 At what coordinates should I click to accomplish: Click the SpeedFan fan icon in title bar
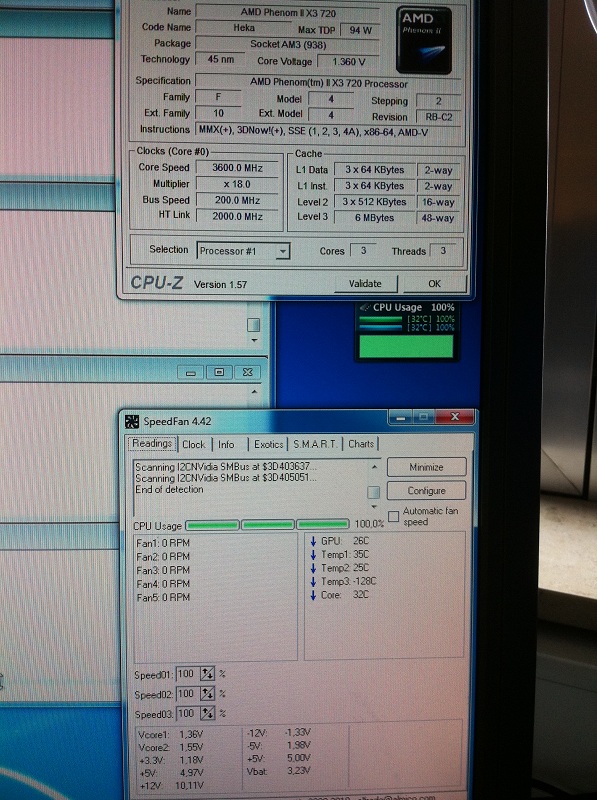coord(132,421)
